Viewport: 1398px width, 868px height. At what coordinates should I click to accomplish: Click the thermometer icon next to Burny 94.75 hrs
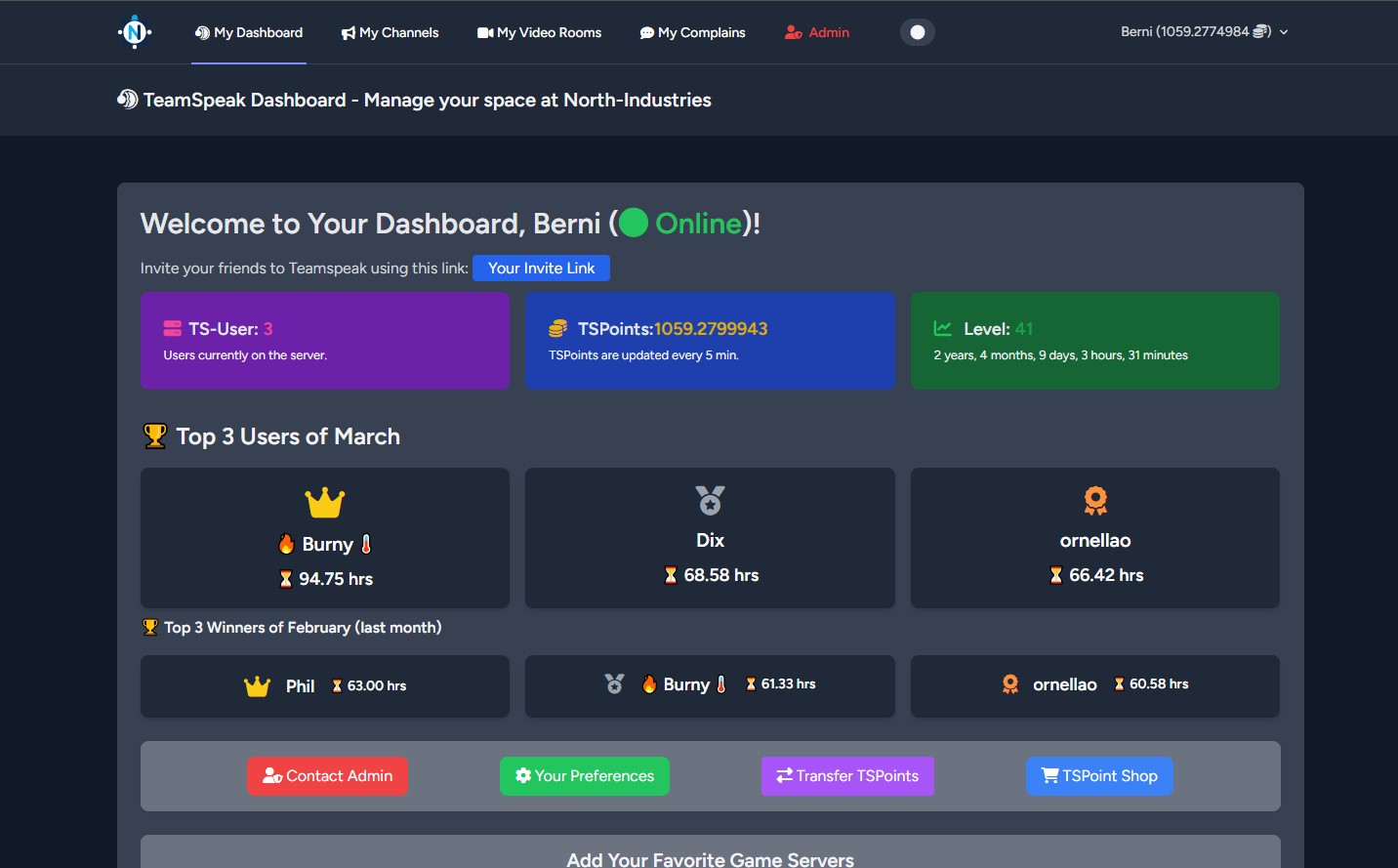click(x=366, y=544)
